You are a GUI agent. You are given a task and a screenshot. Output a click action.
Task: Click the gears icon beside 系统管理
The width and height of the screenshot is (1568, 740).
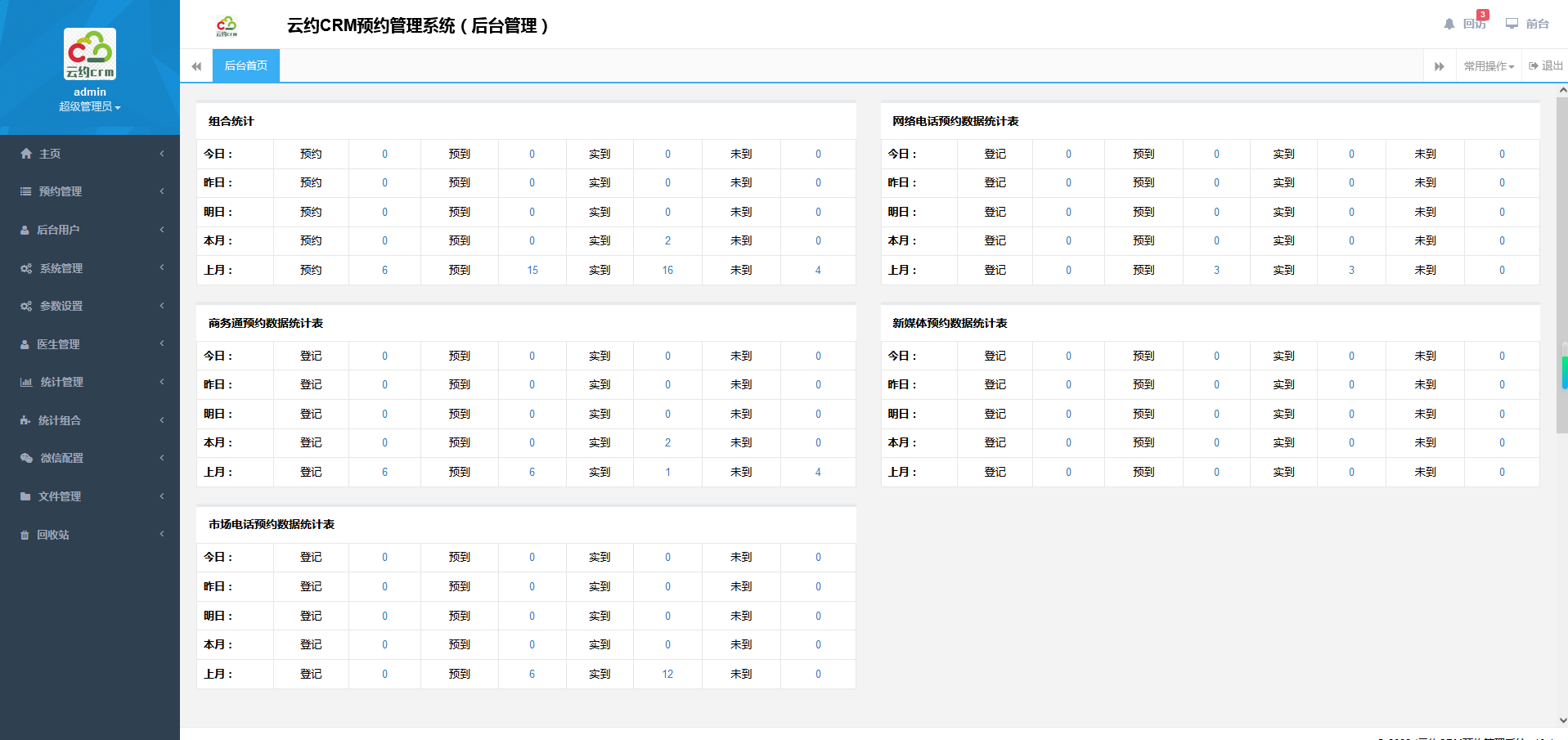[26, 268]
